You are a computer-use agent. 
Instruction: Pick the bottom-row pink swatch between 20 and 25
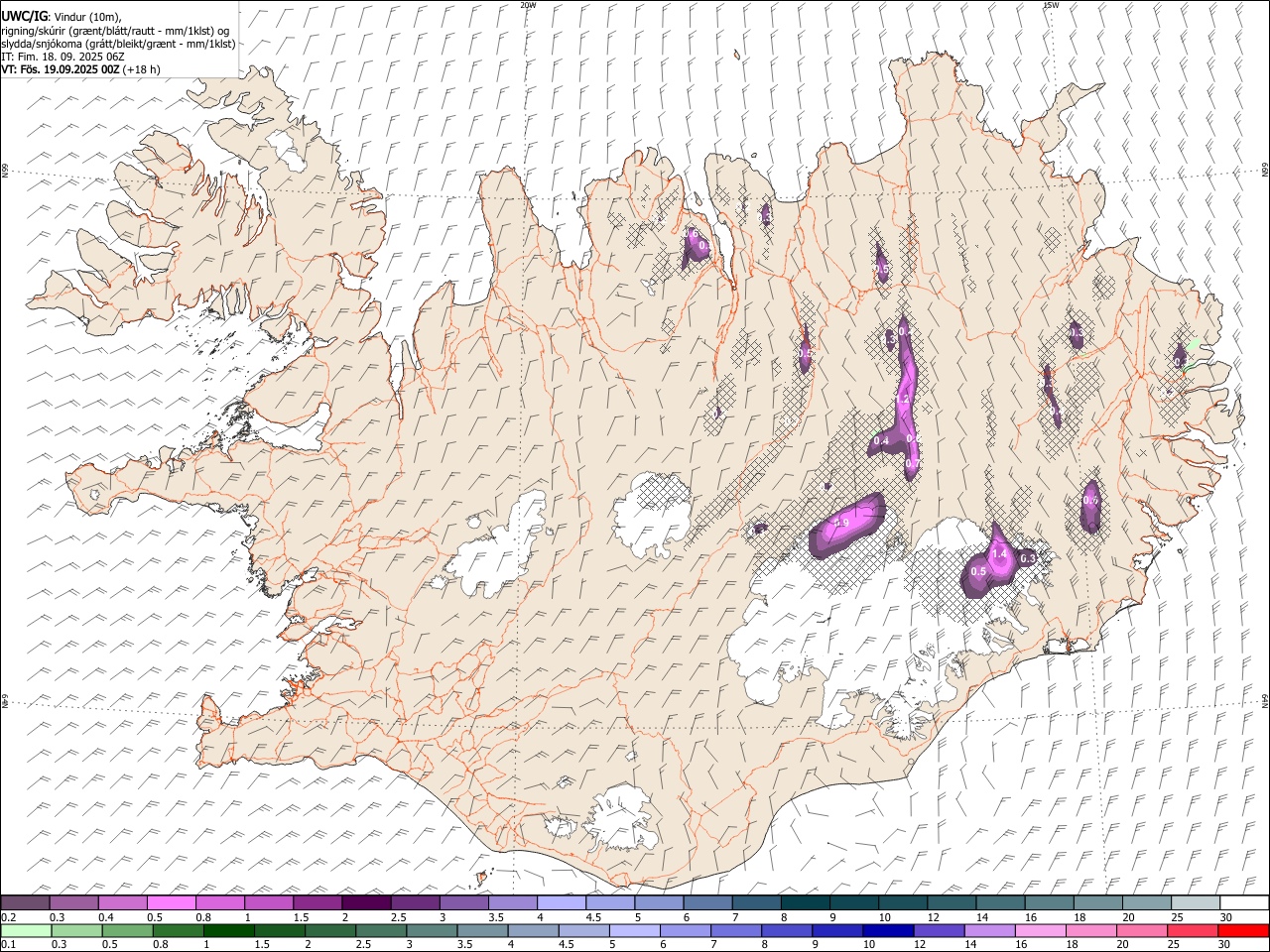pyautogui.click(x=1141, y=930)
